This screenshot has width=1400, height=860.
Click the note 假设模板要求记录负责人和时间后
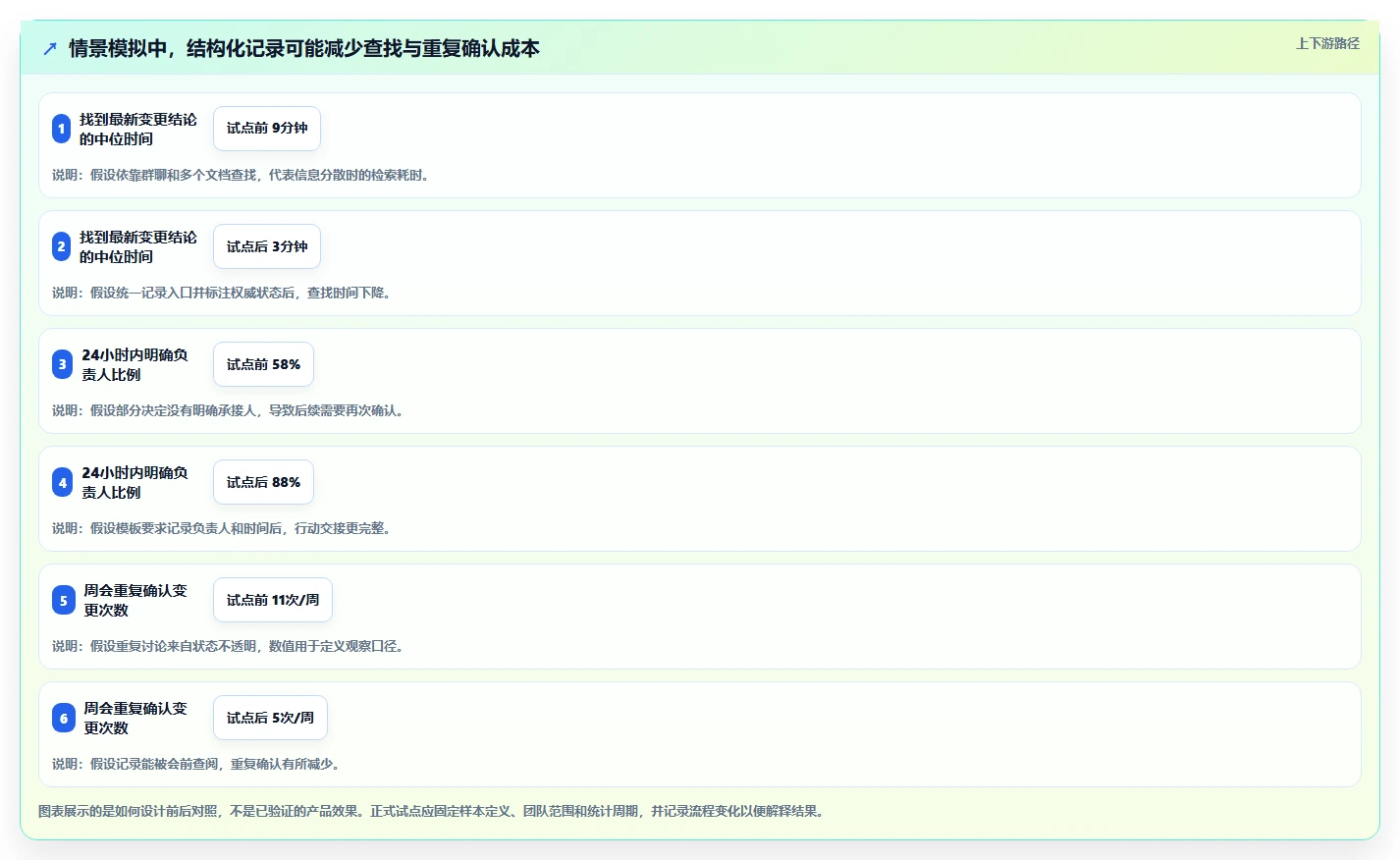point(222,528)
